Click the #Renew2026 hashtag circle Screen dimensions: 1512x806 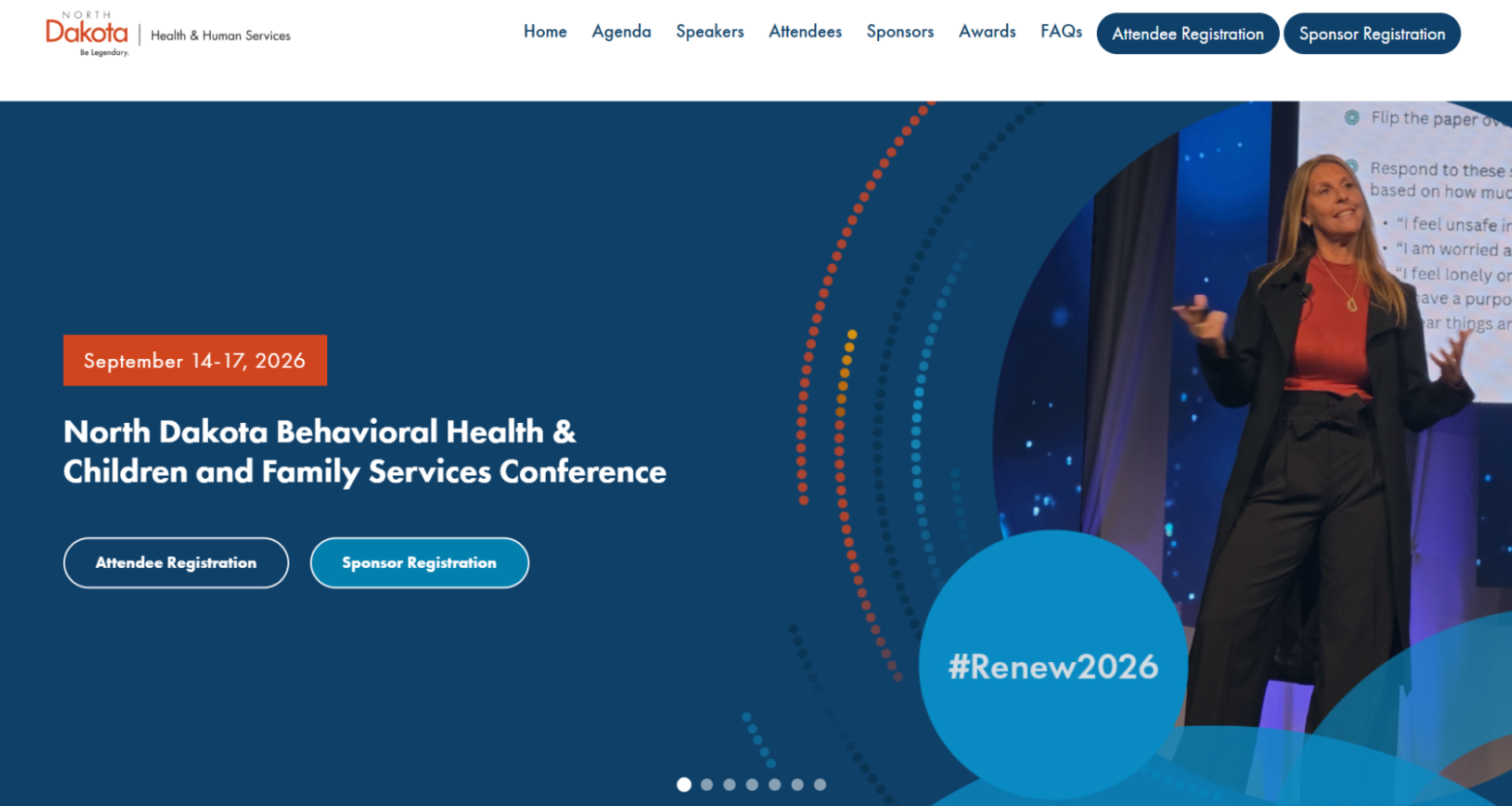point(1053,665)
